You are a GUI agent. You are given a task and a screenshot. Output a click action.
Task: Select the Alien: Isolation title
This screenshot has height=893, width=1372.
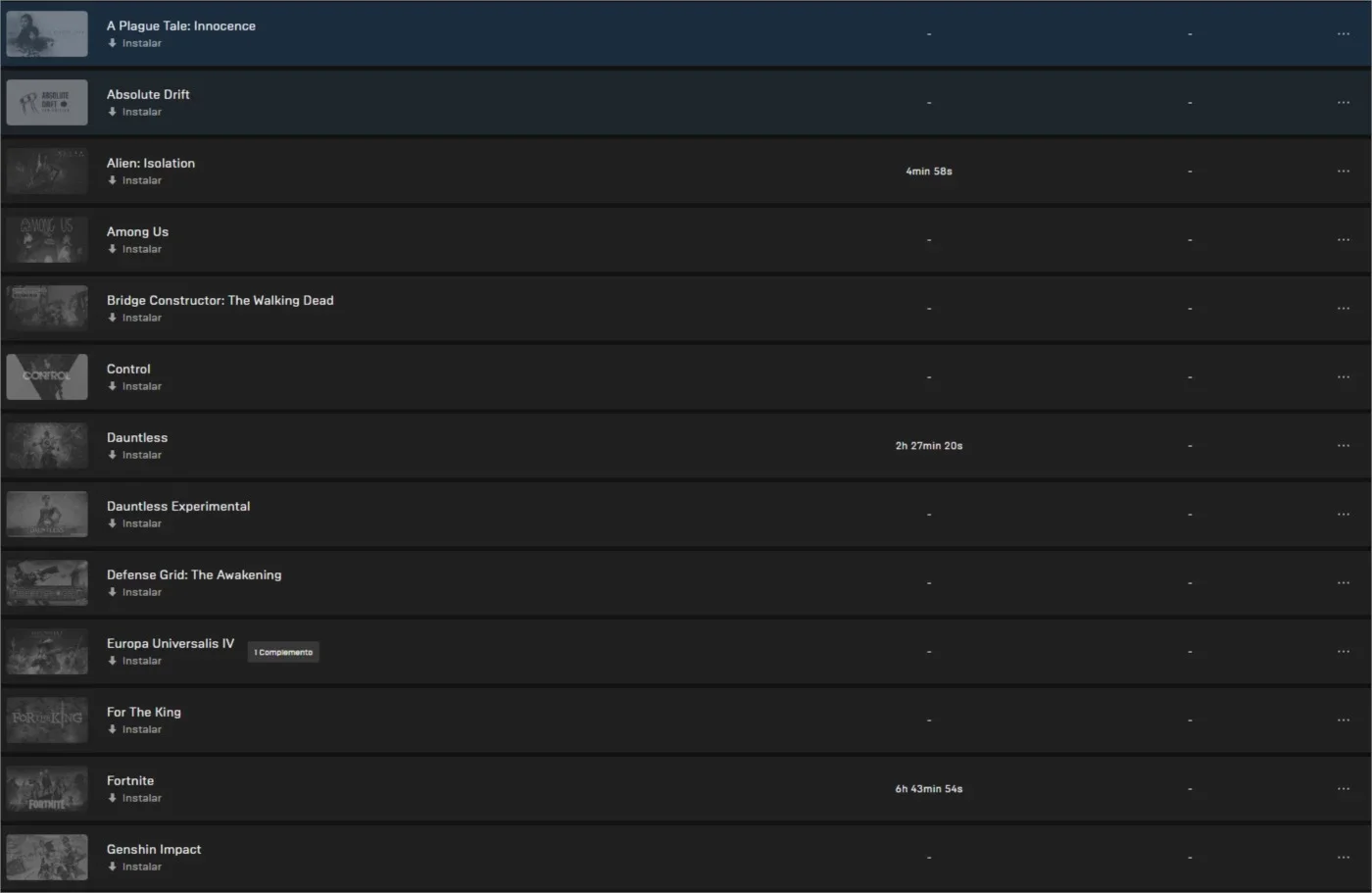pyautogui.click(x=151, y=163)
